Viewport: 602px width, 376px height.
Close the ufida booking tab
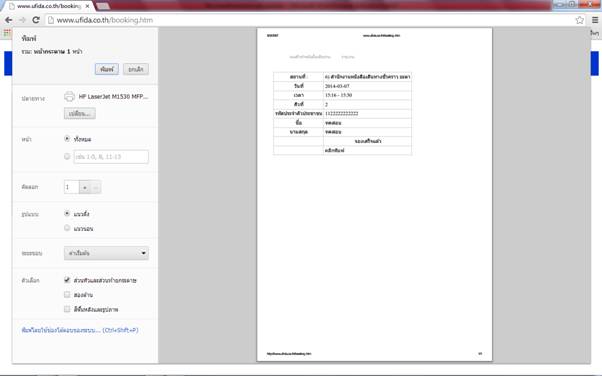(x=87, y=6)
